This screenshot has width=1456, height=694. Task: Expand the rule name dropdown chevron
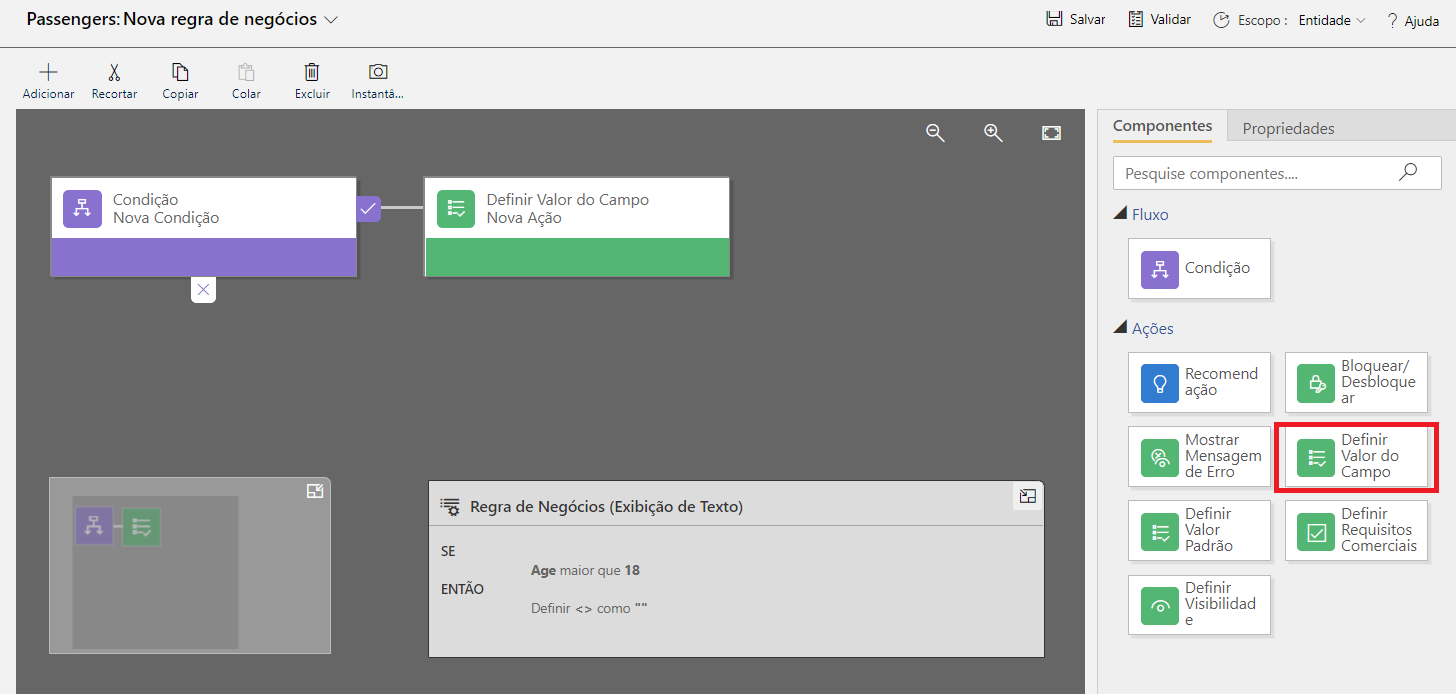pos(331,20)
